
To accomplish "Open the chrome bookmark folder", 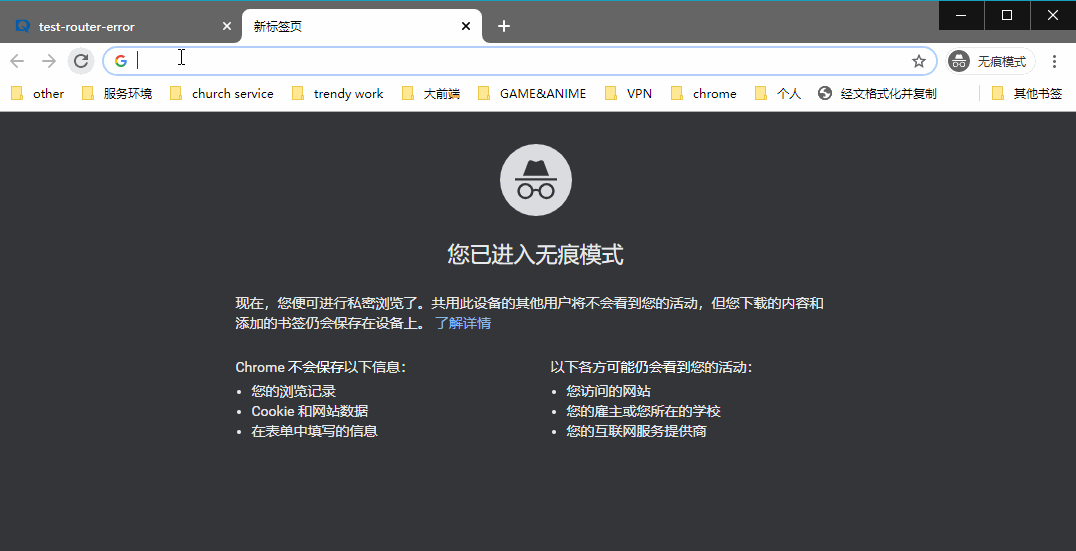I will pos(704,93).
